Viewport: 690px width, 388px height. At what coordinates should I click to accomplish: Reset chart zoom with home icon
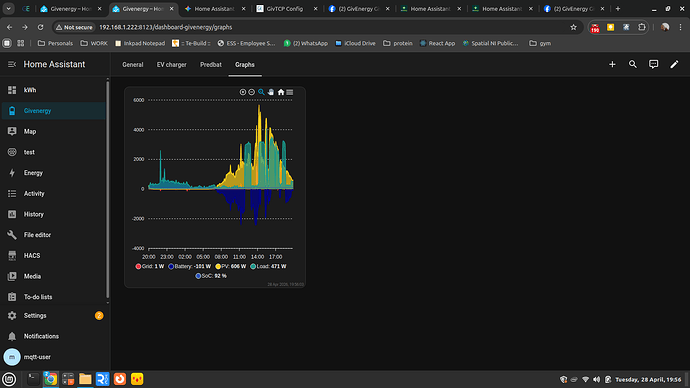pyautogui.click(x=281, y=92)
